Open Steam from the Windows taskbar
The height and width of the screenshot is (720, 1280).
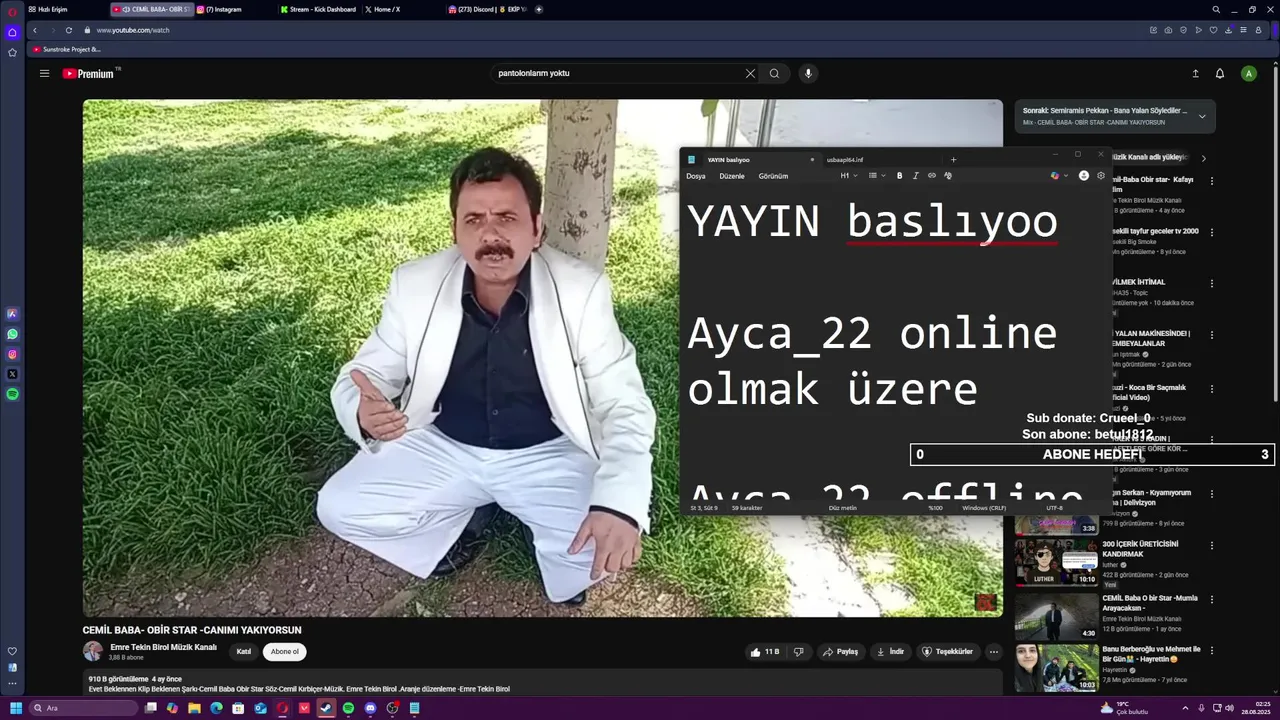click(326, 708)
